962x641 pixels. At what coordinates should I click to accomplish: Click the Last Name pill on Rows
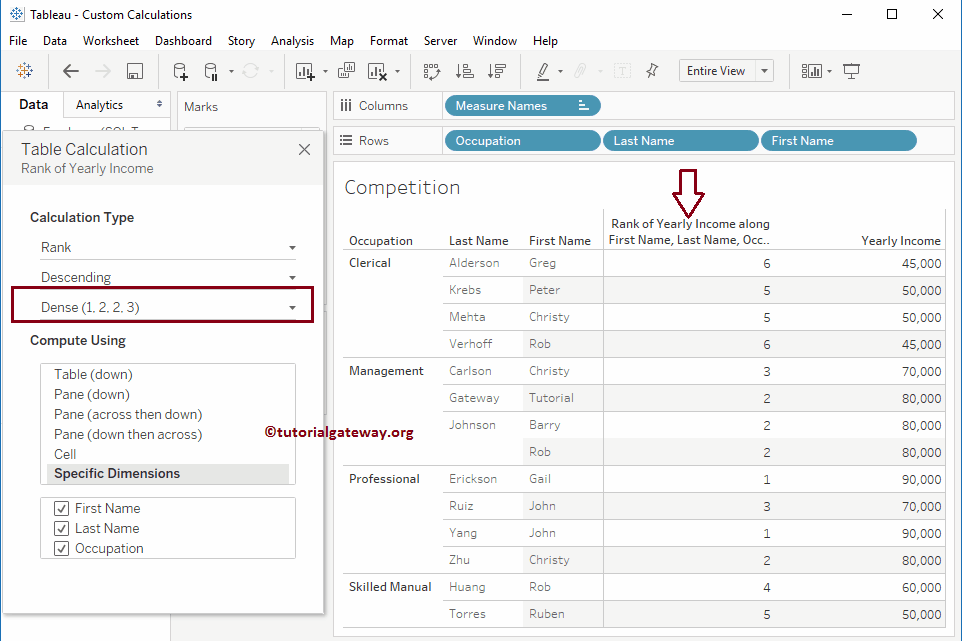(680, 140)
